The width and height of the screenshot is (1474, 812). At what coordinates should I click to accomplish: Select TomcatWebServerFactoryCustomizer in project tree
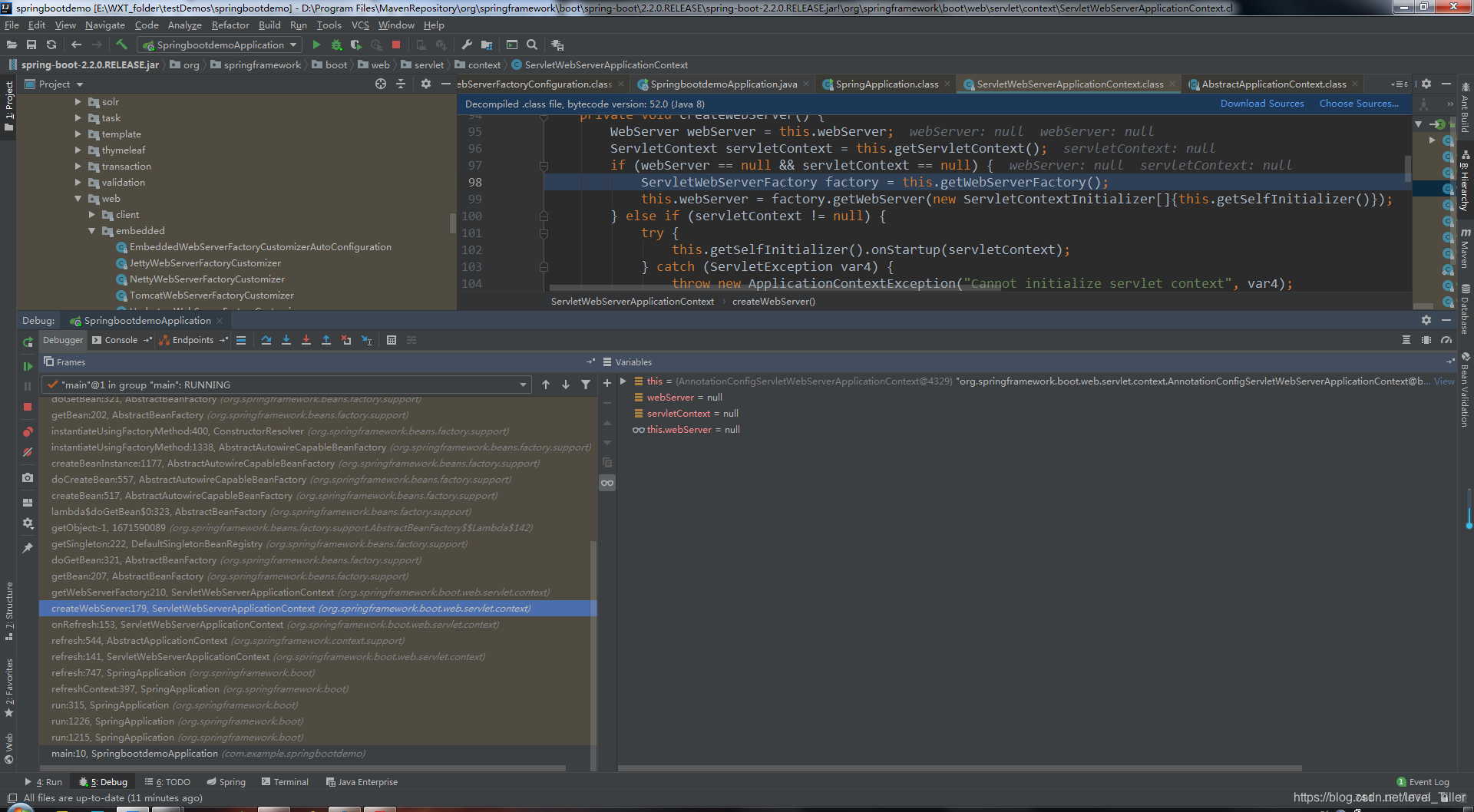[x=211, y=295]
